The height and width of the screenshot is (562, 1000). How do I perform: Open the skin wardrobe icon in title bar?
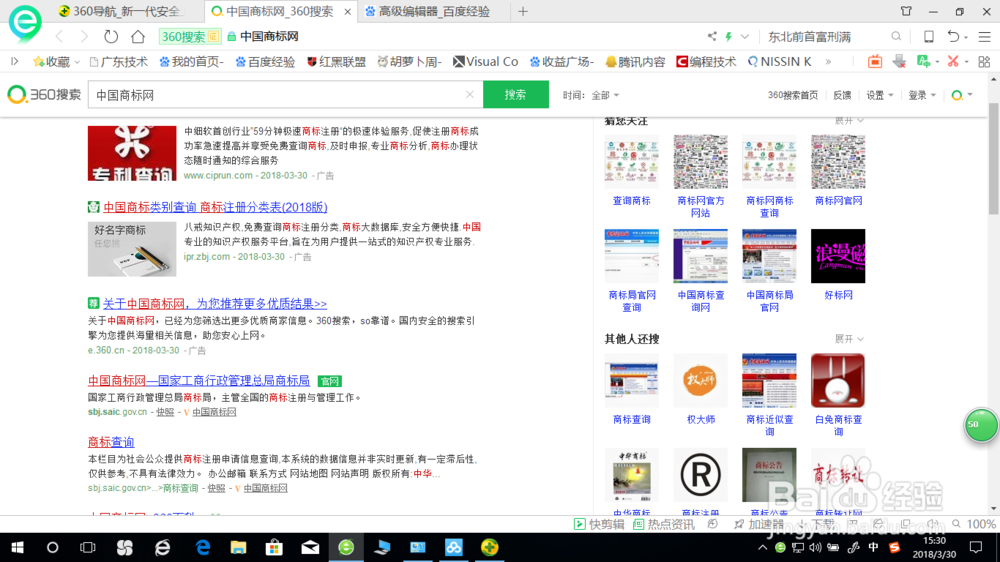click(906, 11)
